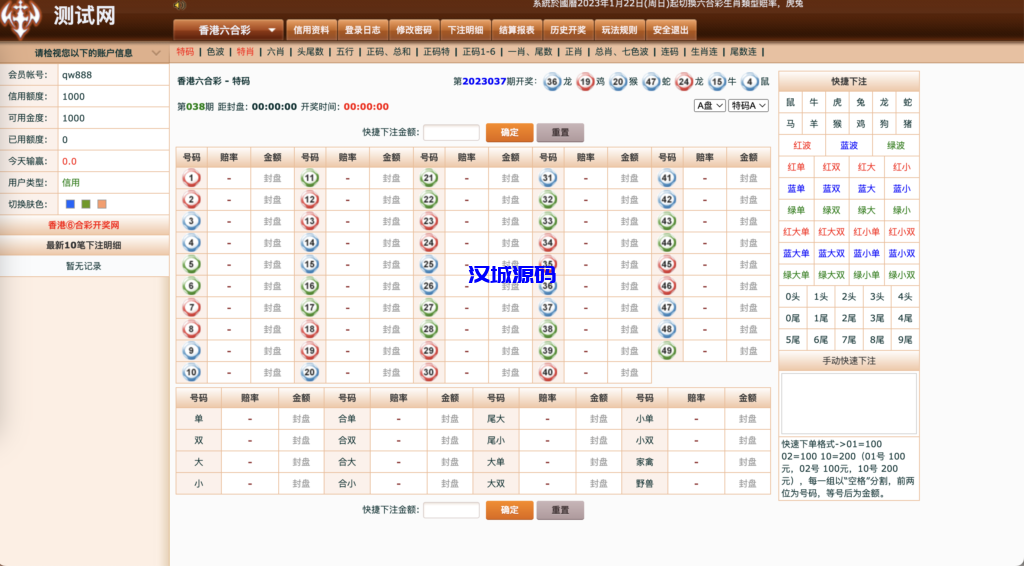
Task: Click drawn result ball 4
Action: click(750, 82)
